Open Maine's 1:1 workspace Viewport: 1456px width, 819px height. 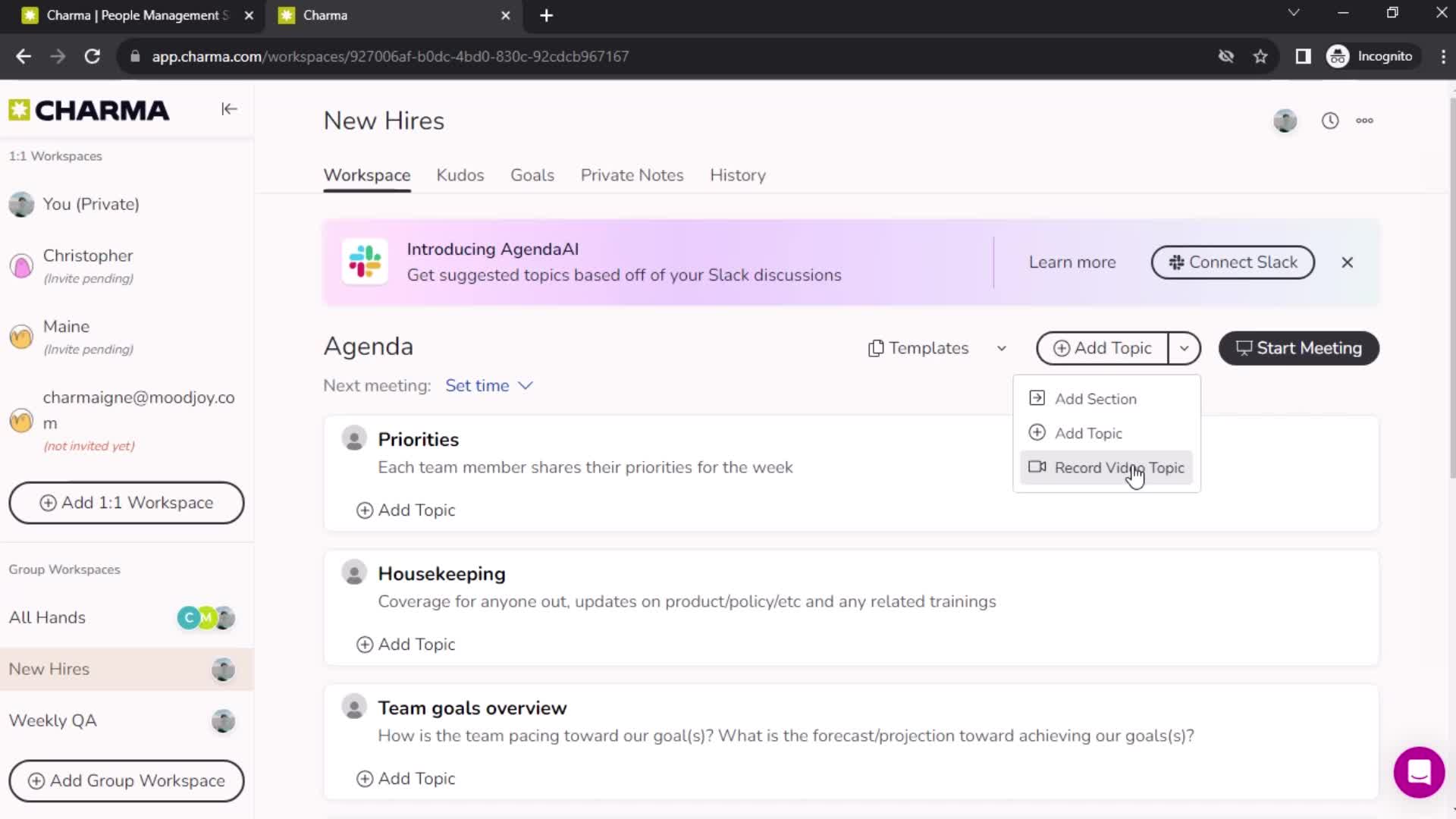(x=127, y=337)
